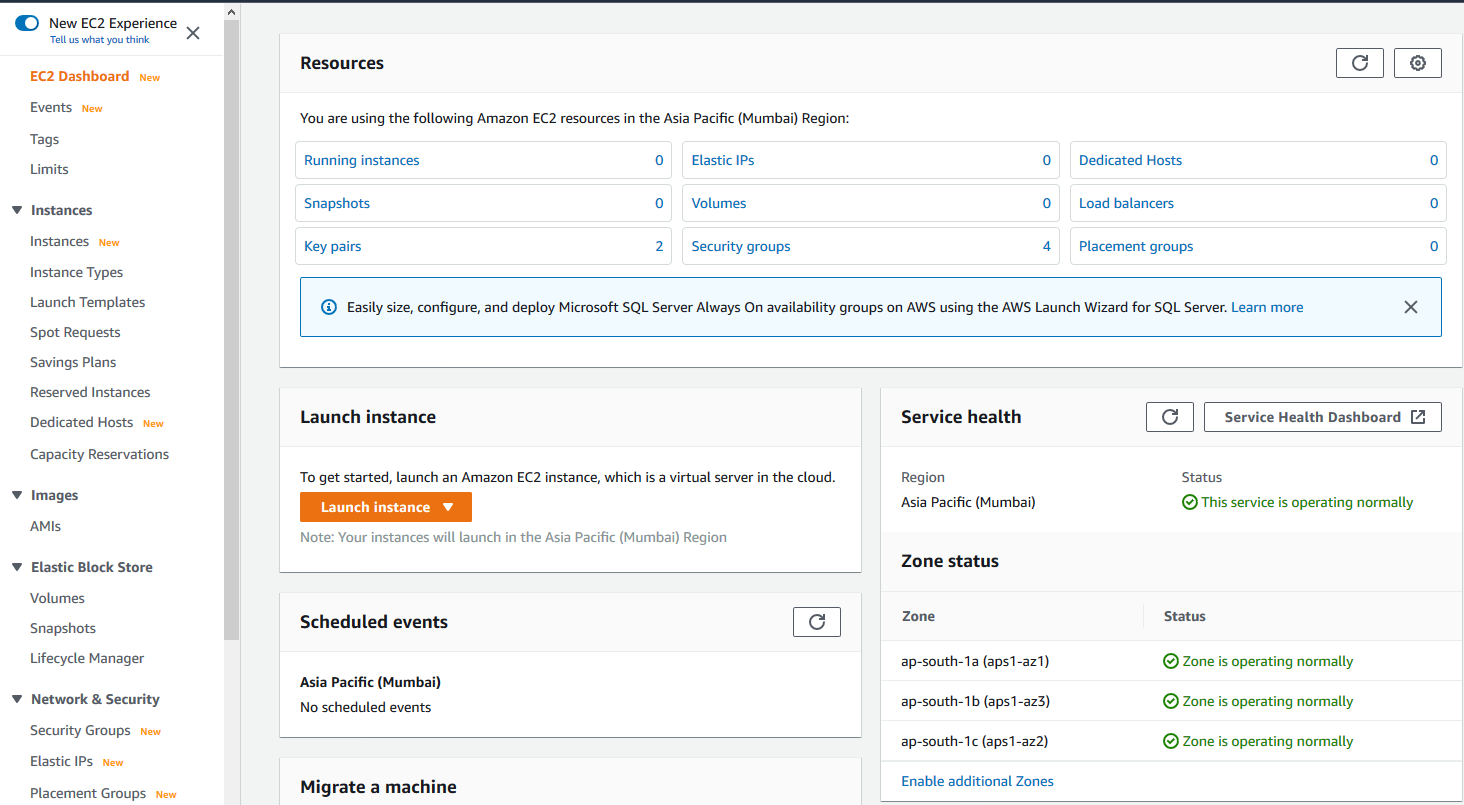Image resolution: width=1464 pixels, height=805 pixels.
Task: Open the Learn more link
Action: tap(1266, 307)
